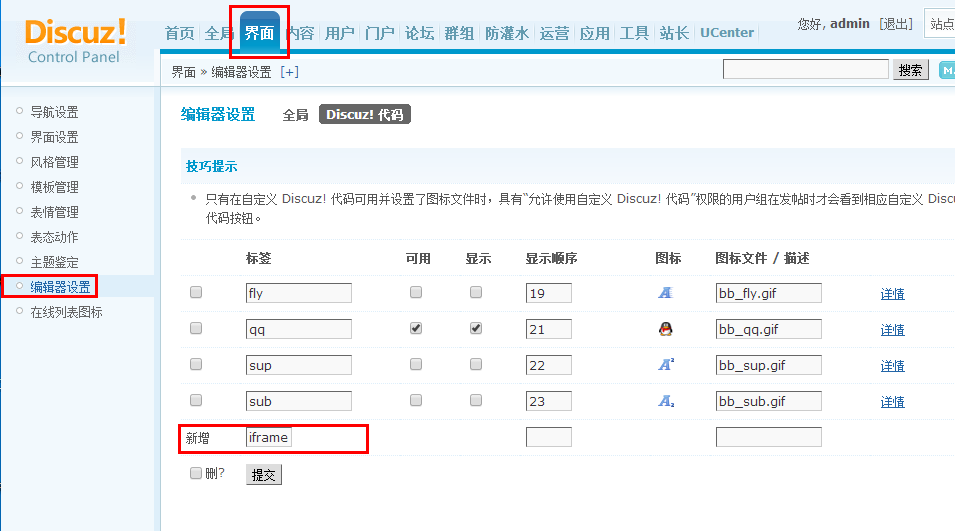Open 在线列表图标 in the sidebar

tap(66, 312)
